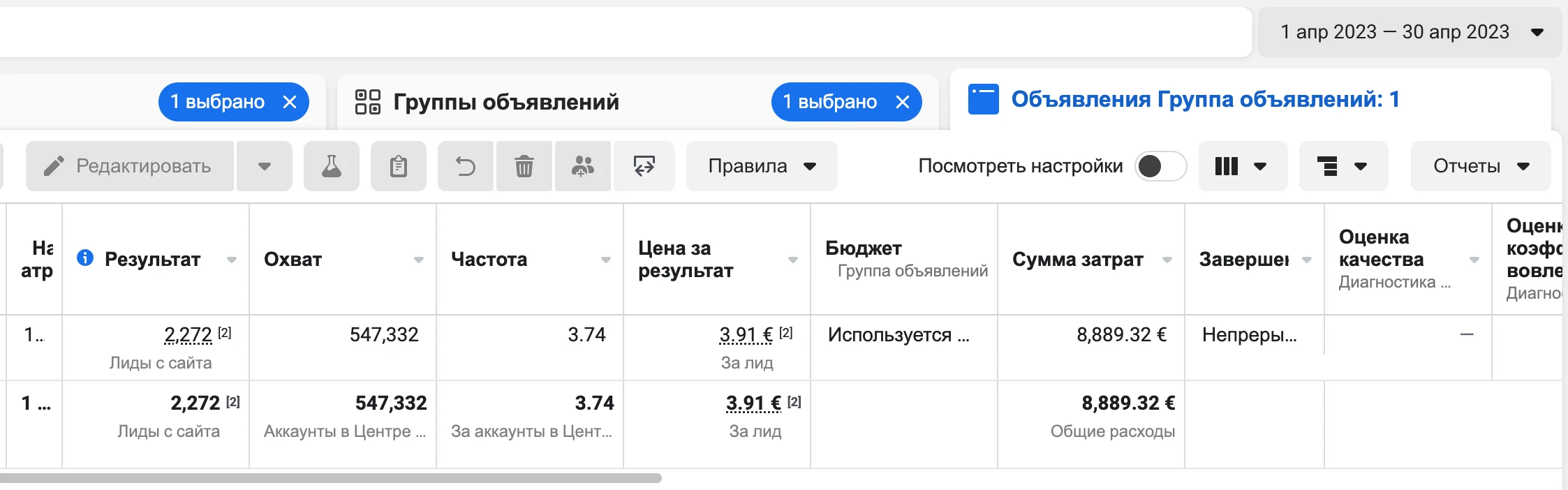Click the trash delete icon
Viewport: 1568px width, 490px height.
click(524, 166)
